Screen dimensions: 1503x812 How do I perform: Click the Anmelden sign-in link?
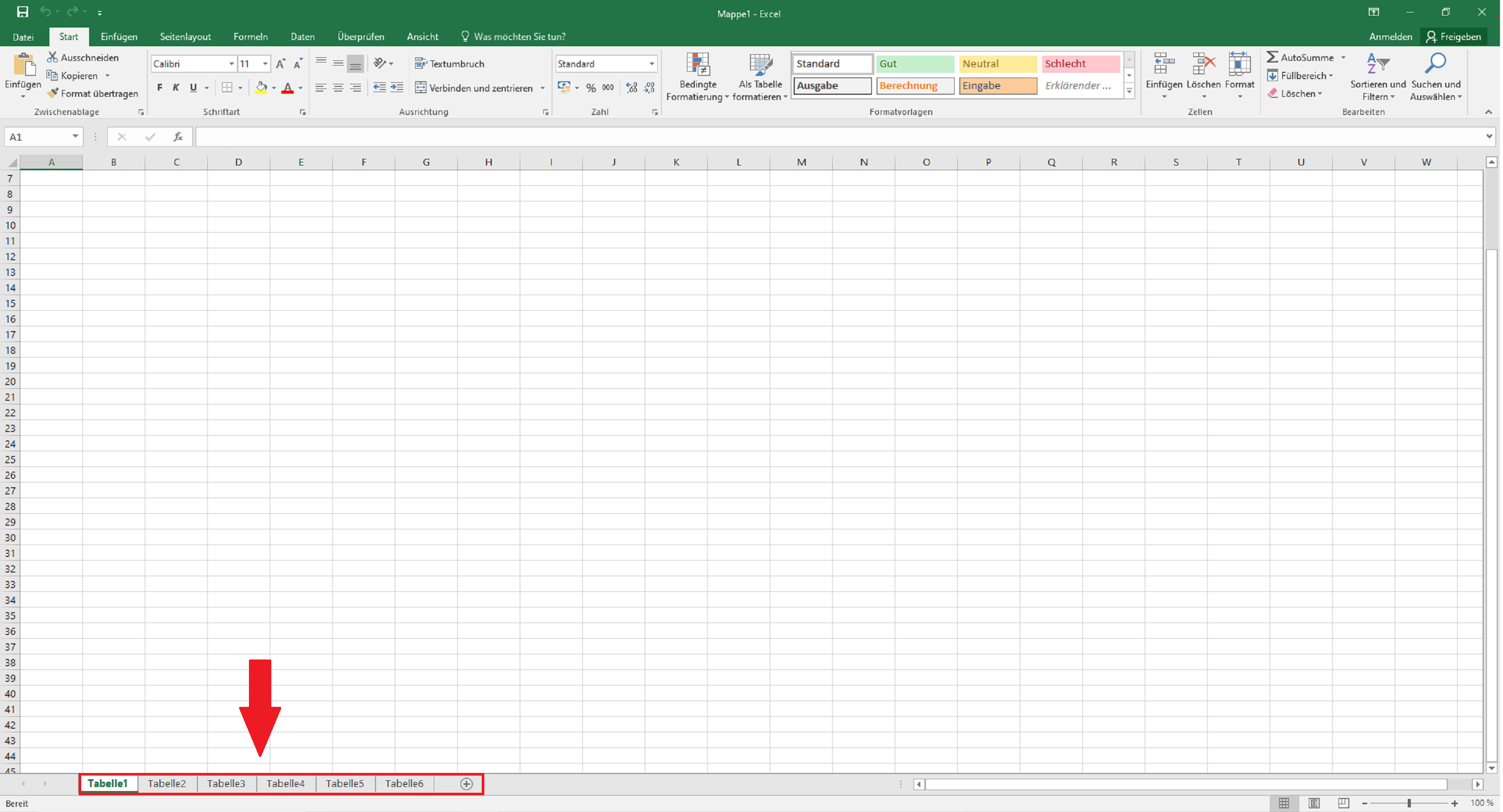1391,36
